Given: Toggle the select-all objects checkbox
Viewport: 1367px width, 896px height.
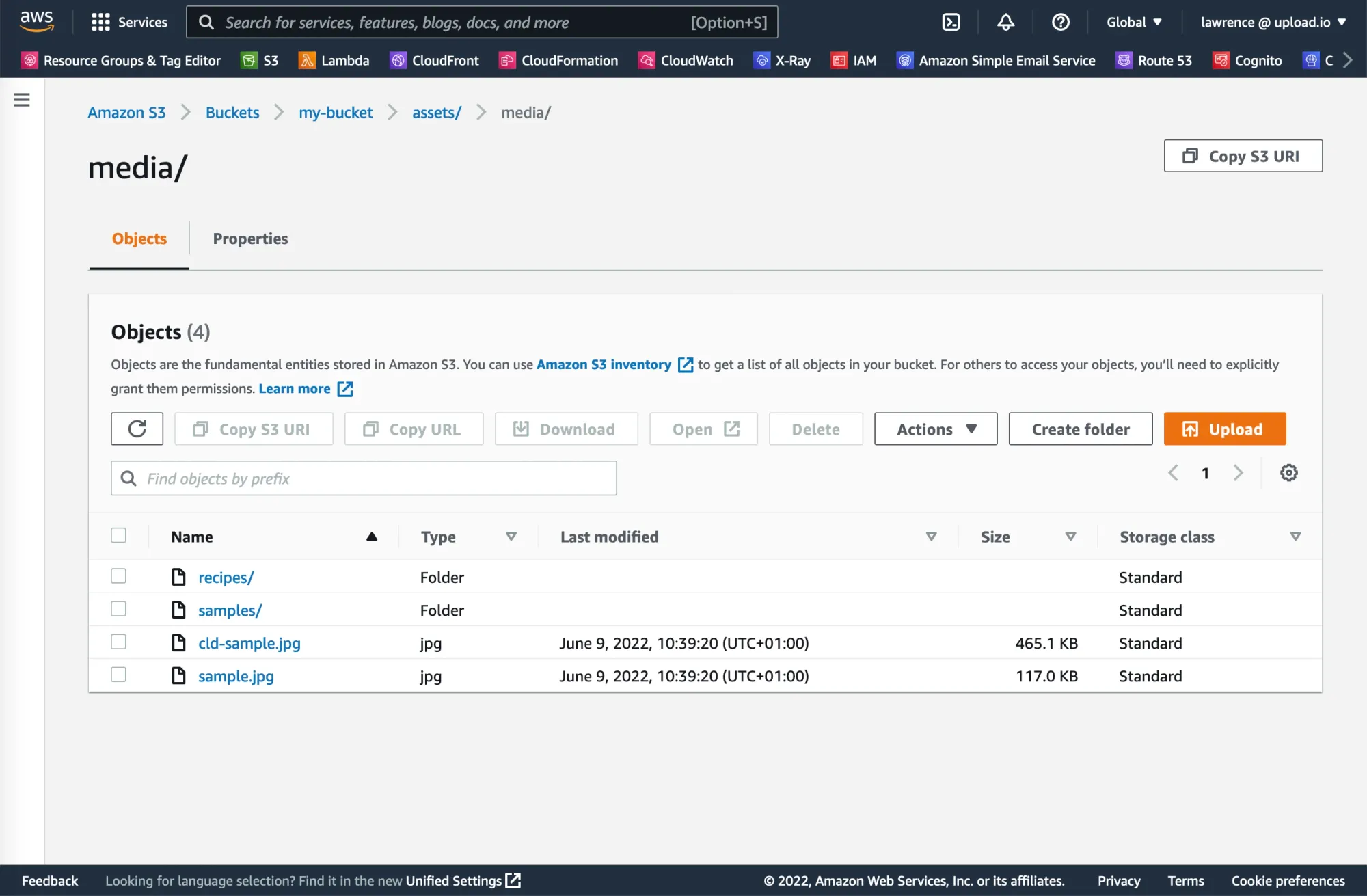Looking at the screenshot, I should (119, 536).
